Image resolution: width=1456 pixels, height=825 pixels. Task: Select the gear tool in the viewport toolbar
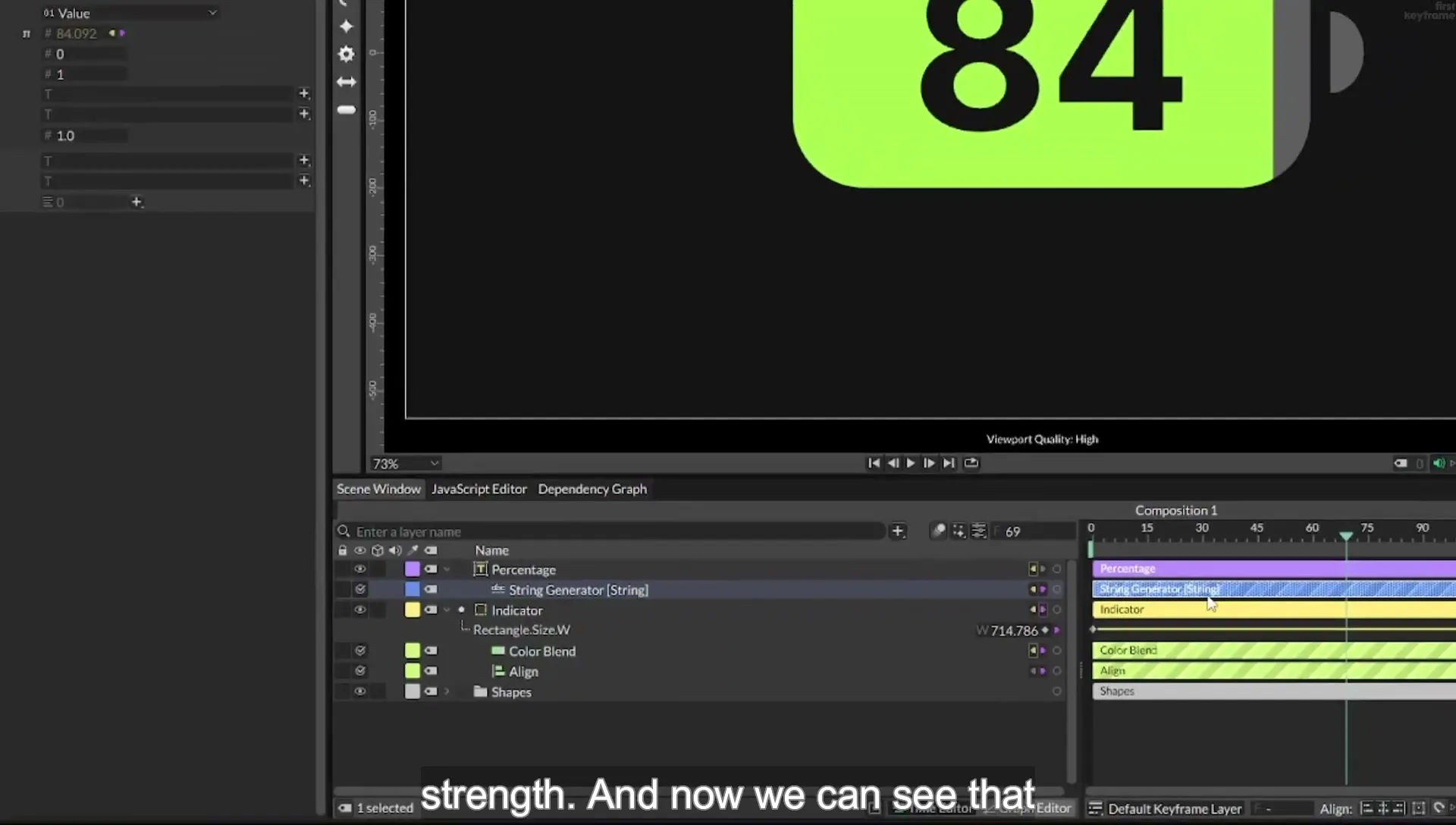point(346,54)
